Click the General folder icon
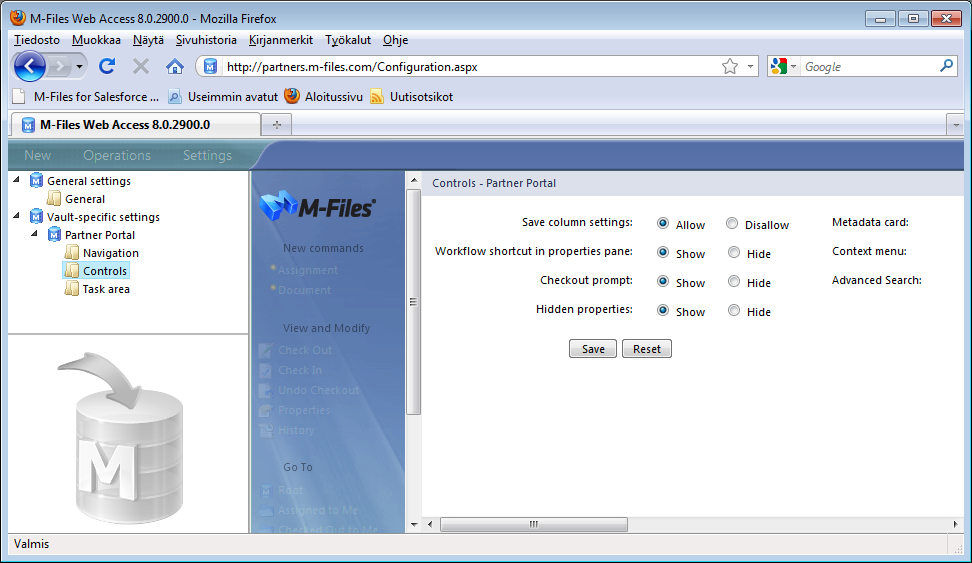Screen dimensions: 972x563 click(55, 198)
